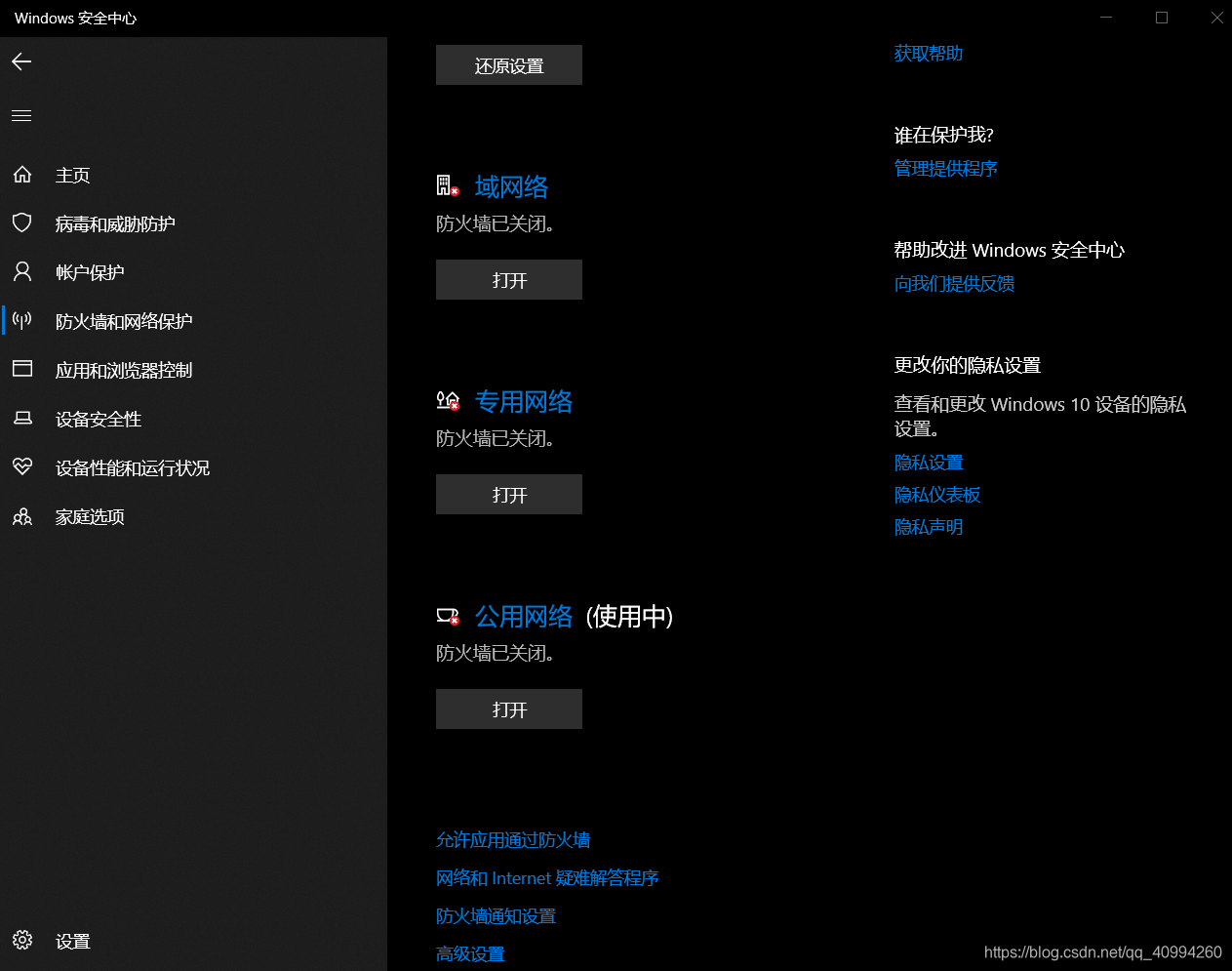Open 应用和浏览器控制 page
The image size is (1232, 971).
pos(193,370)
